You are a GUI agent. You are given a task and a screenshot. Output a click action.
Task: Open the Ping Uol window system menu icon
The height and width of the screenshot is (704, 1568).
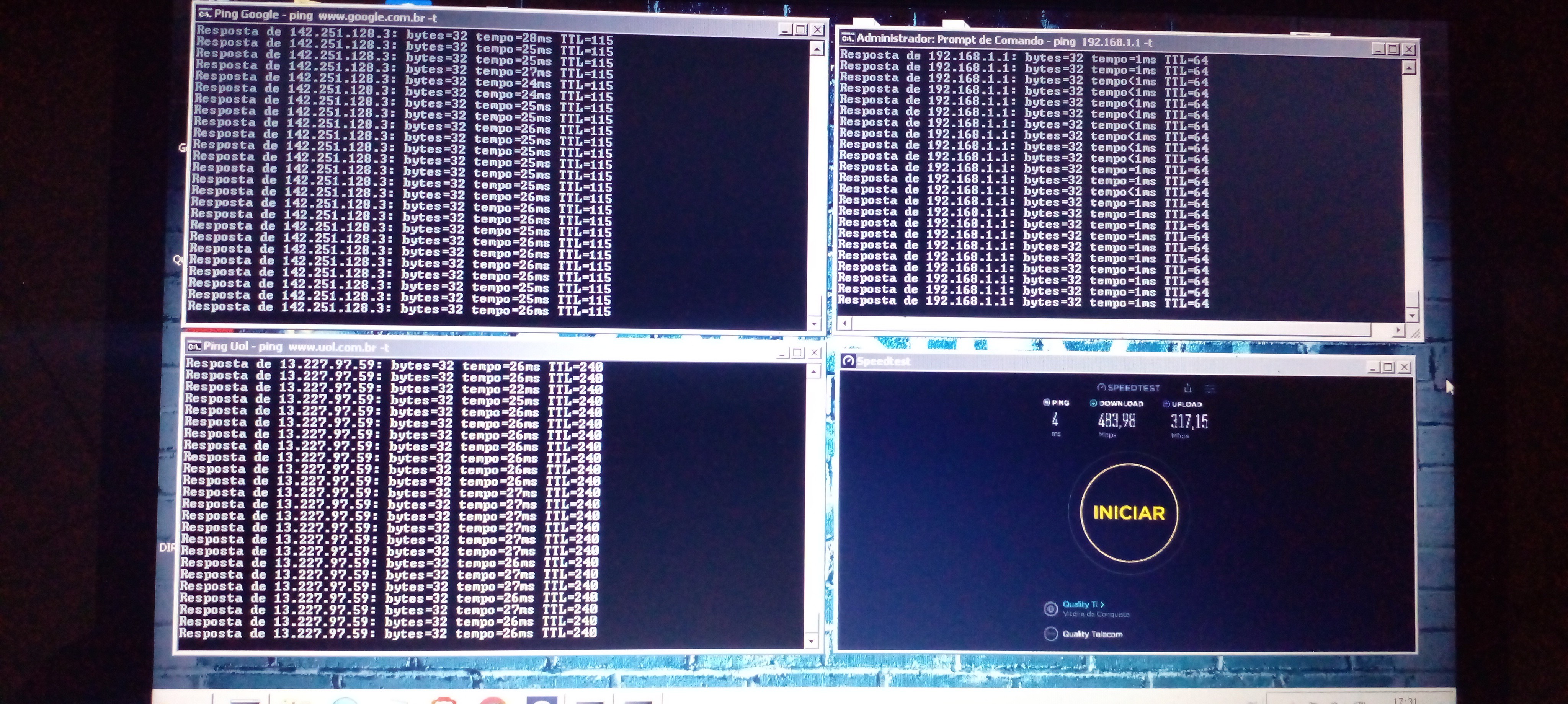tap(194, 346)
